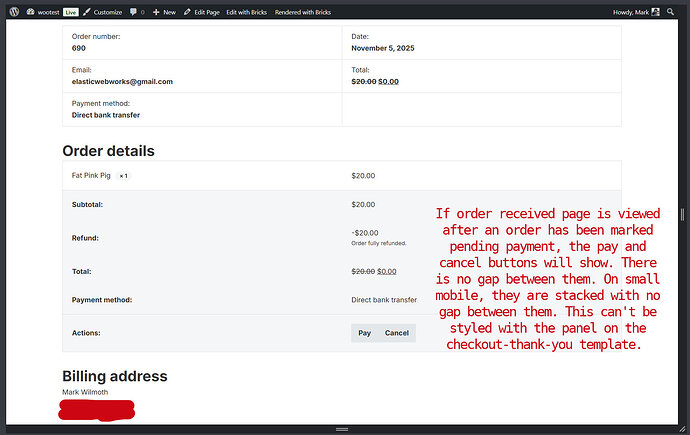Grab the bottom viewport resize handle

342,430
